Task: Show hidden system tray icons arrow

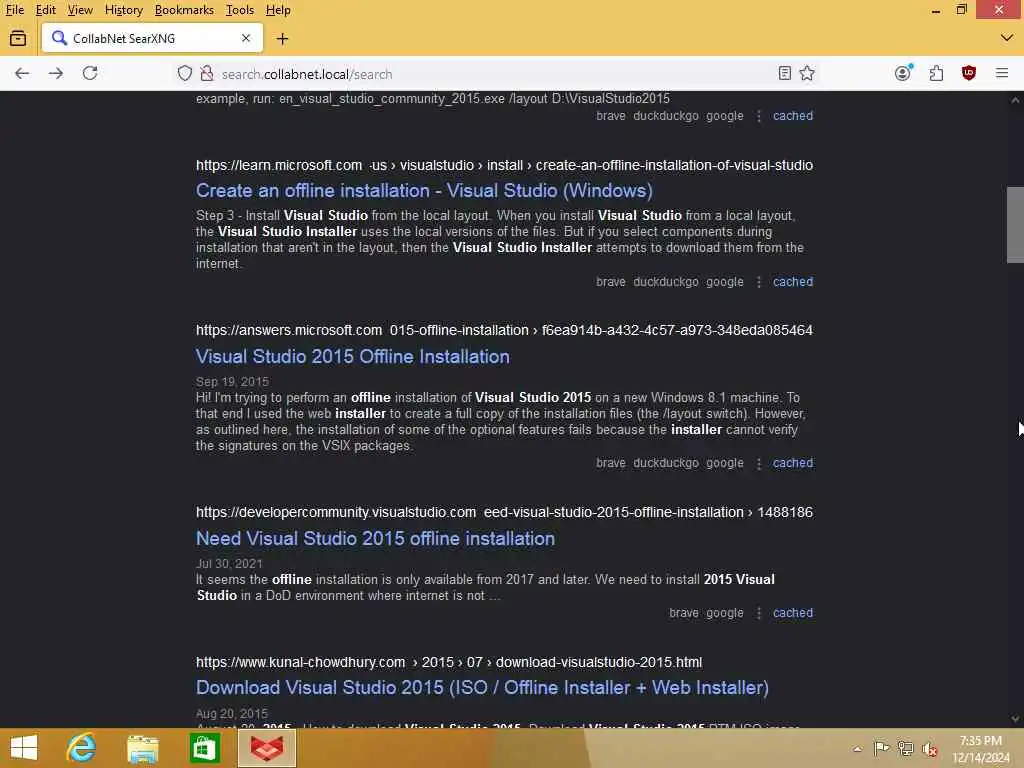Action: (857, 749)
